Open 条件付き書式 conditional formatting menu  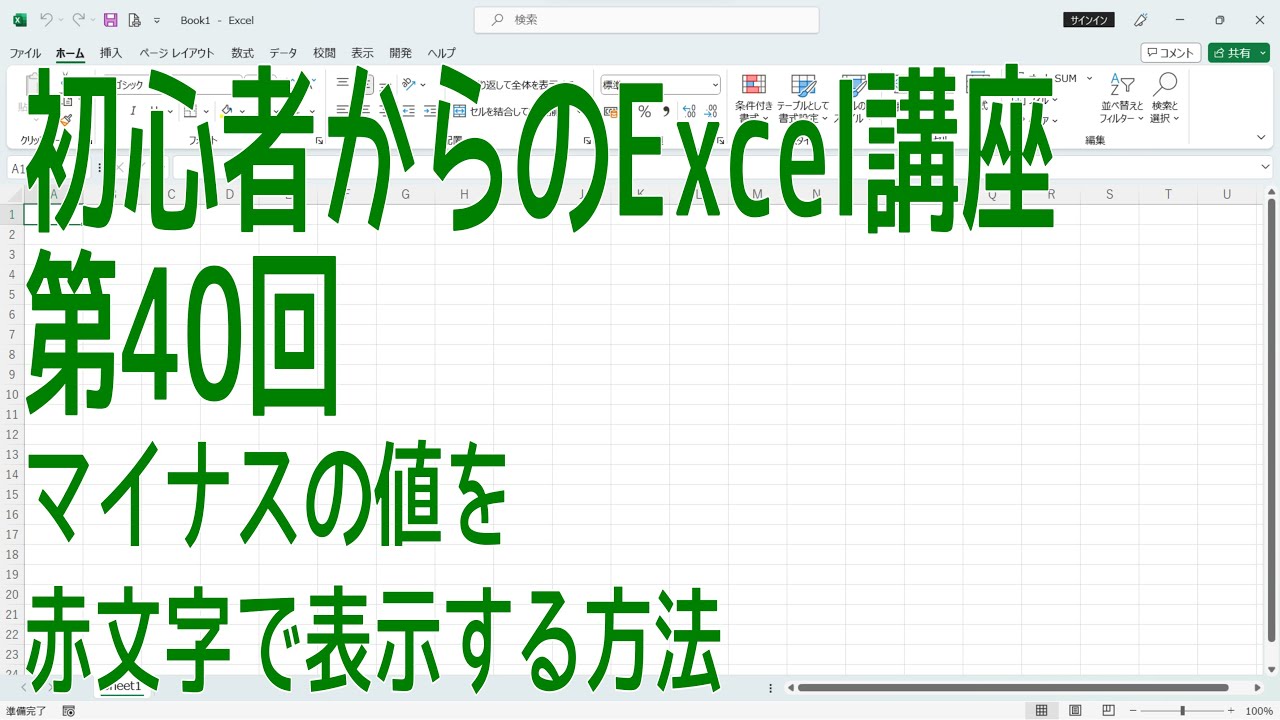pos(754,99)
